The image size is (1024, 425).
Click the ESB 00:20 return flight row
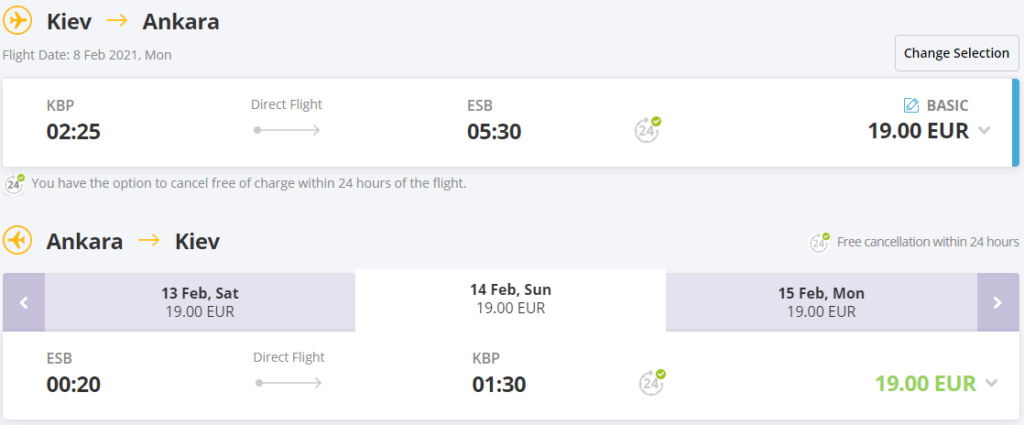click(511, 375)
